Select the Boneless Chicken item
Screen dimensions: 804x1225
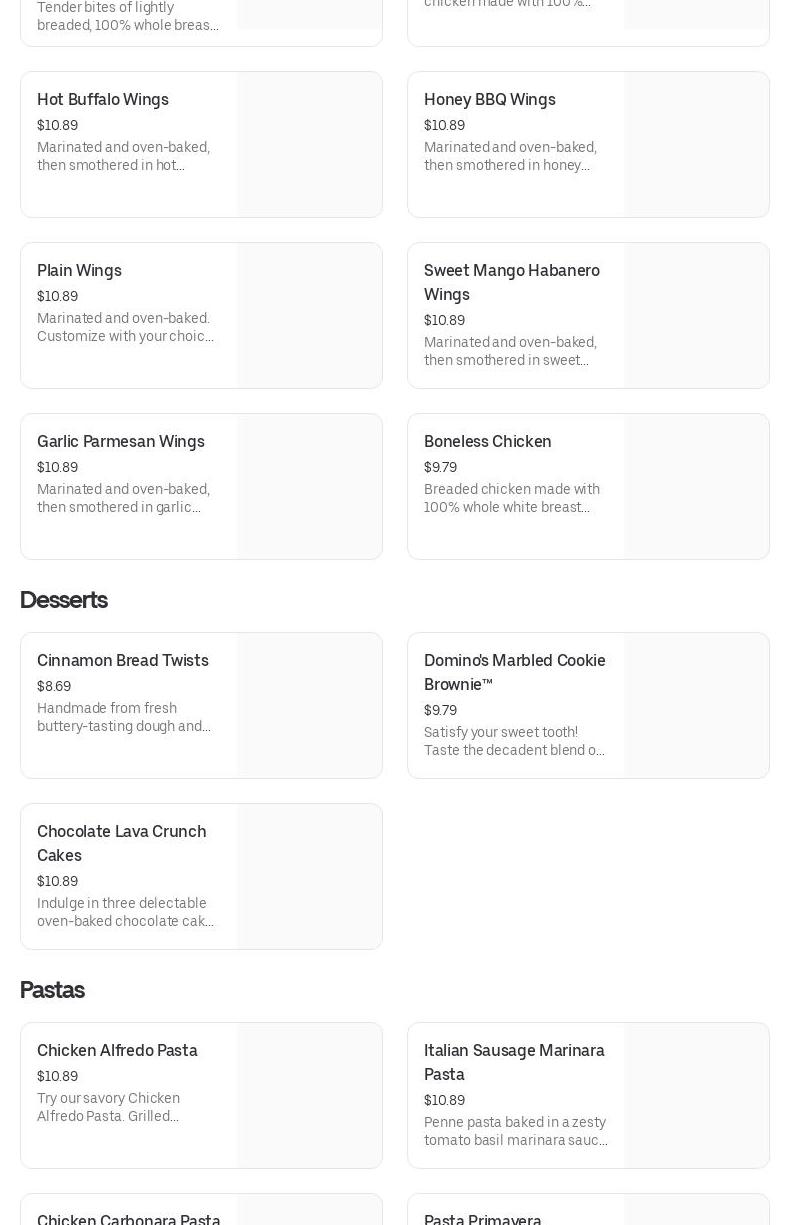487,442
